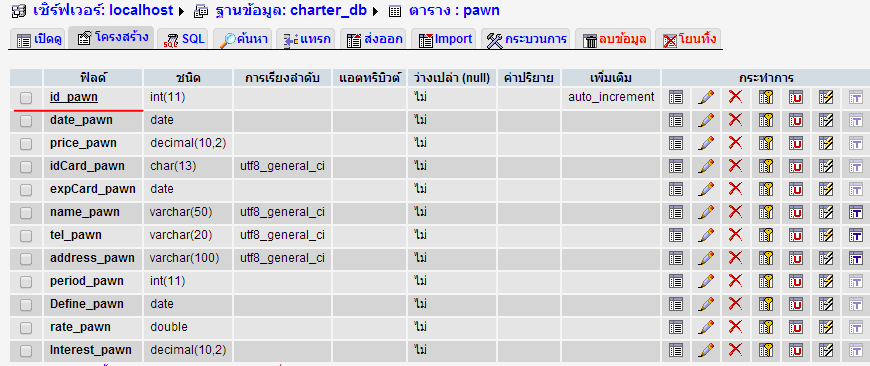Select the ส่งออก export tab
This screenshot has height=366, width=870.
[373, 39]
